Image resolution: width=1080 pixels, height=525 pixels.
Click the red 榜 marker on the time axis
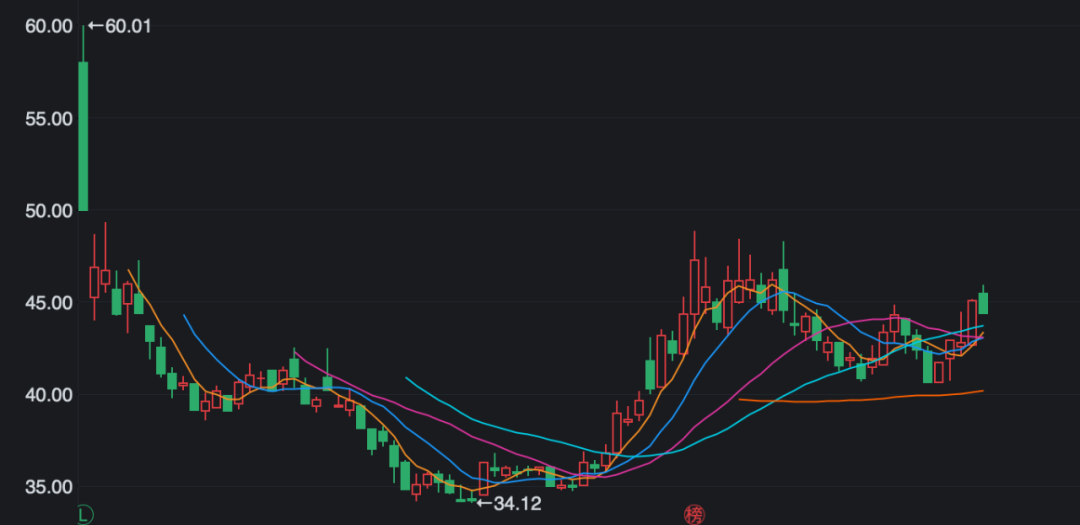[694, 515]
